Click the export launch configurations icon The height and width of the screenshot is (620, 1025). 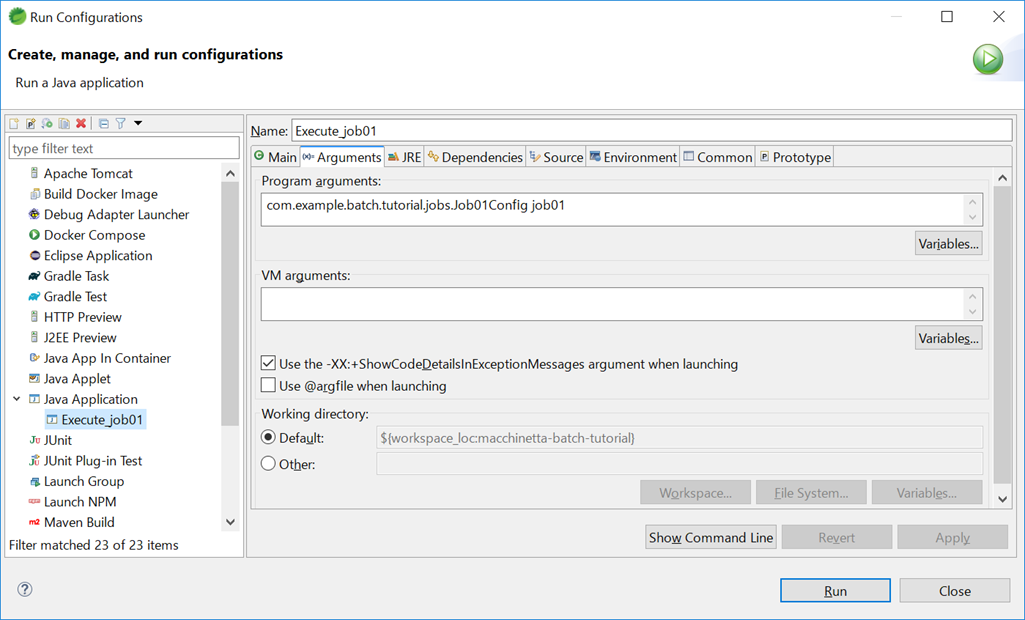point(48,123)
